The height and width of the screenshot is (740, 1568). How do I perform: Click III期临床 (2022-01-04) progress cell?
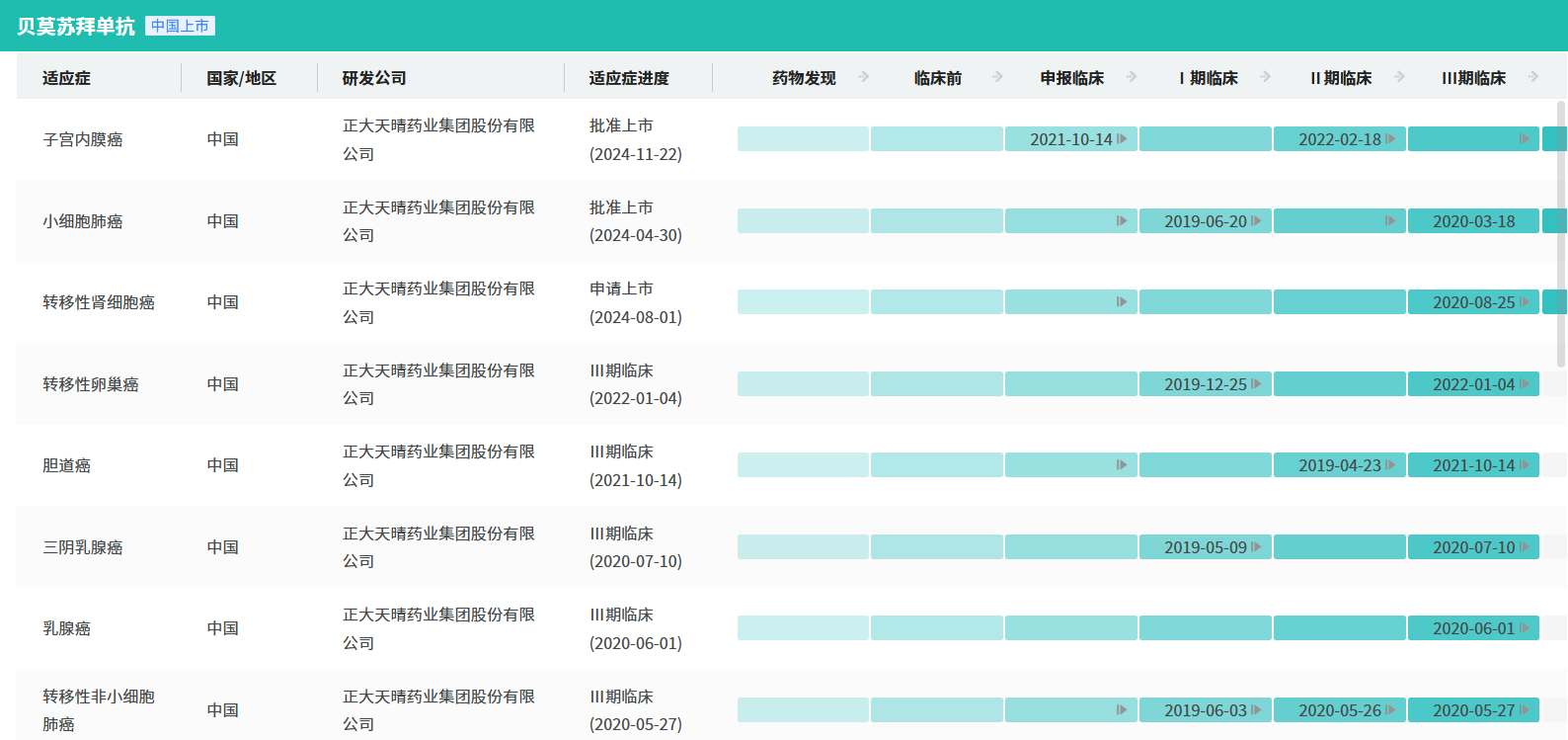(x=636, y=384)
